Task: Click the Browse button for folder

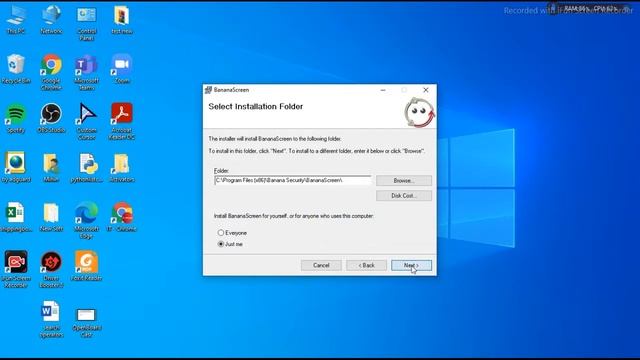Action: (x=404, y=180)
